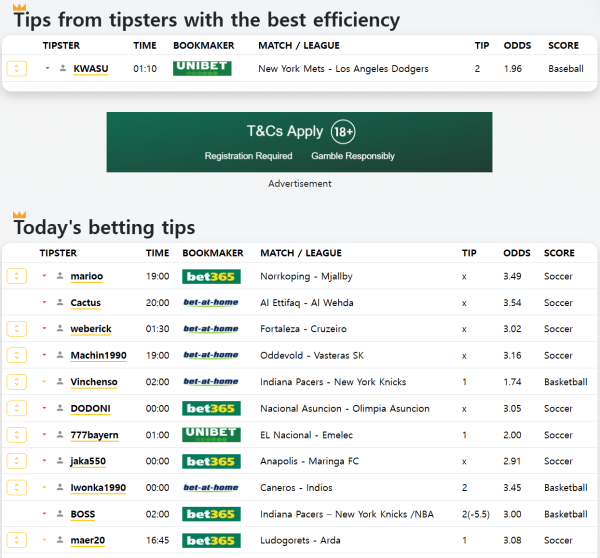Expand the marioo tip row
The width and height of the screenshot is (600, 558).
pyautogui.click(x=16, y=276)
